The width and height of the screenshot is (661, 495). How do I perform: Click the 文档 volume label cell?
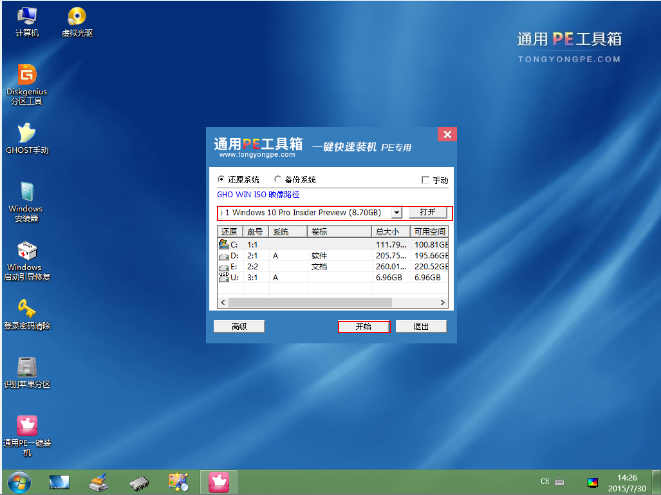click(x=319, y=266)
